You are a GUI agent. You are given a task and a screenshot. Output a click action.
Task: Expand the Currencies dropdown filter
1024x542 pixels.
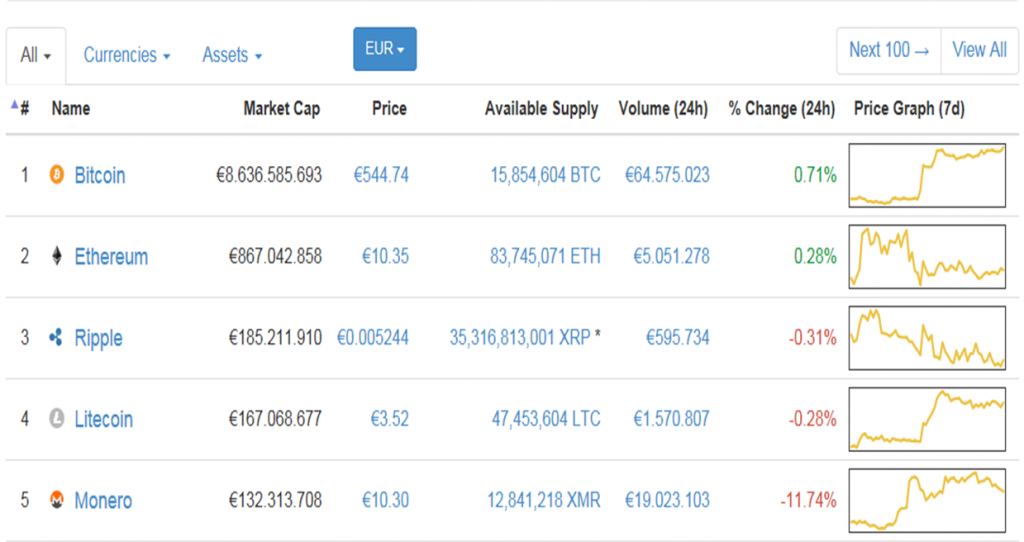[x=127, y=56]
